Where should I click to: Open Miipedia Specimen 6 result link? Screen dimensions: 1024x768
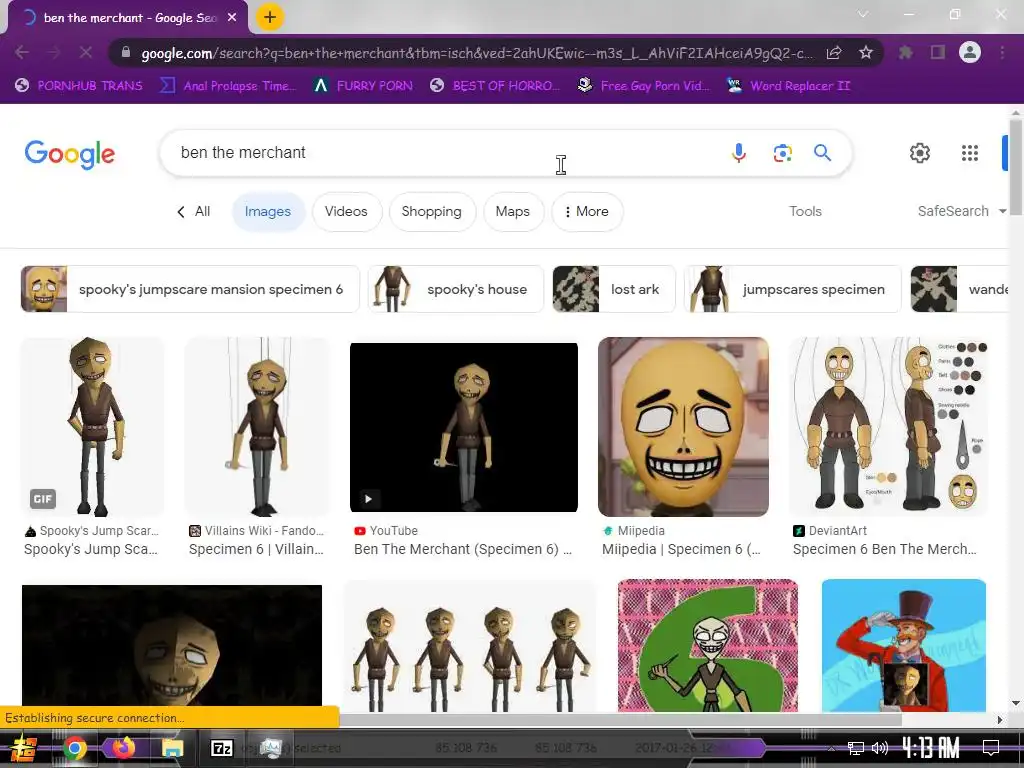tap(681, 549)
